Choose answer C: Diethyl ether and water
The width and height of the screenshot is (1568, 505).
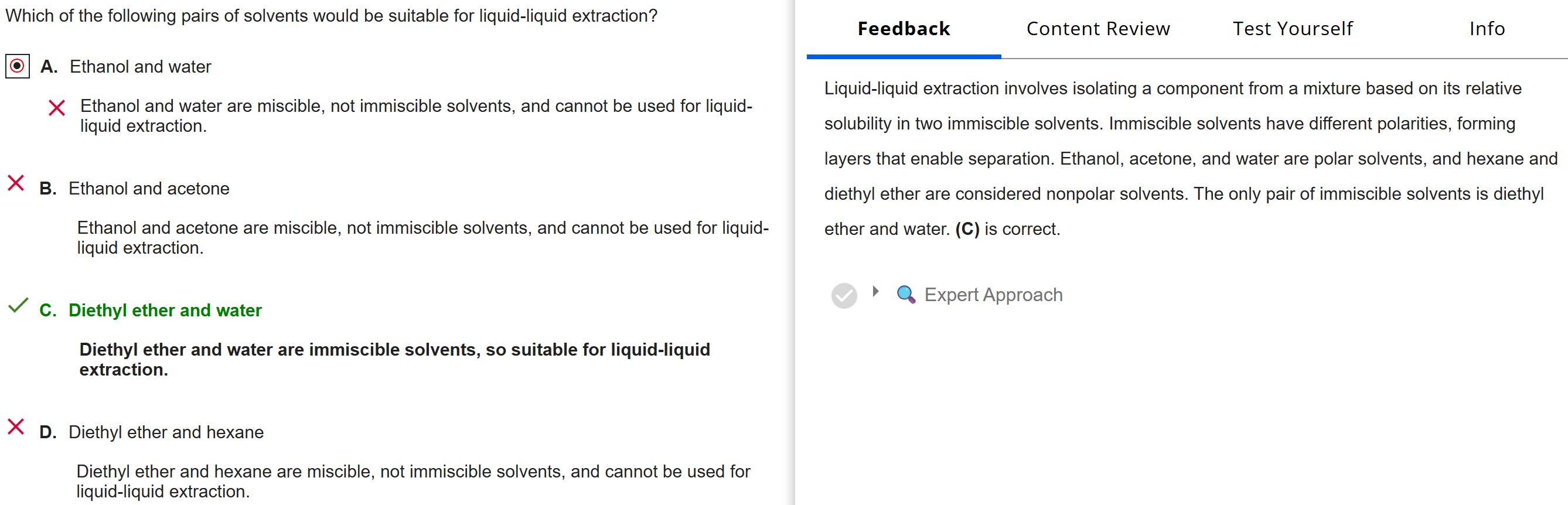pos(164,310)
